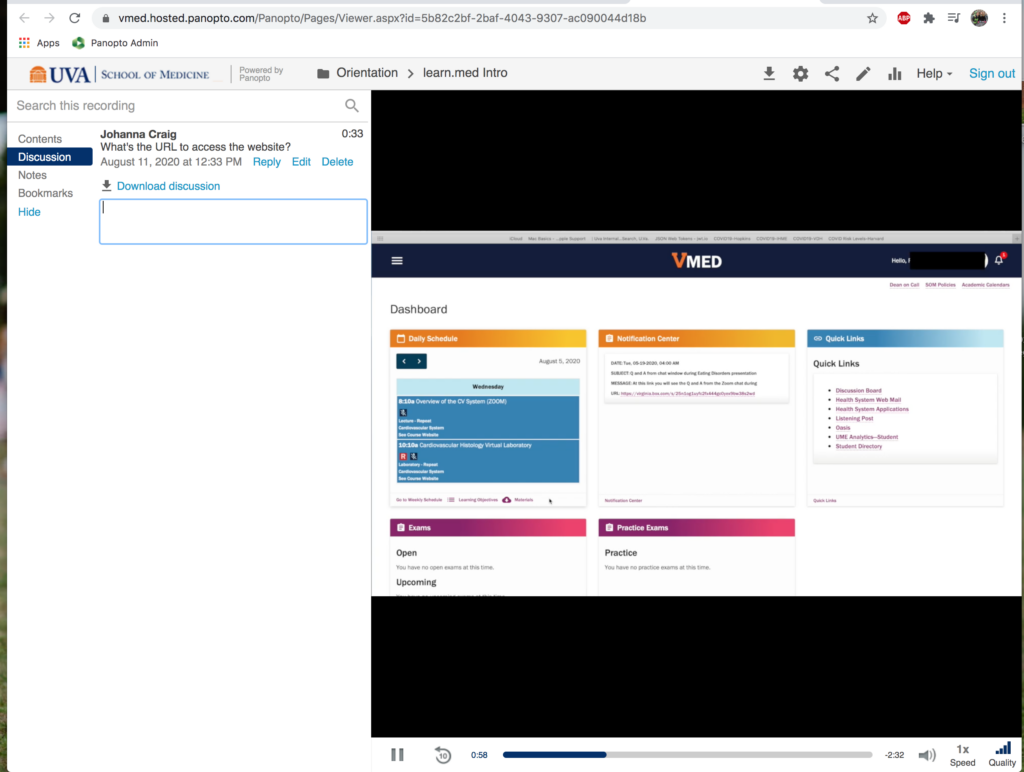1024x772 pixels.
Task: Reload the Panopto viewer page
Action: (x=74, y=18)
